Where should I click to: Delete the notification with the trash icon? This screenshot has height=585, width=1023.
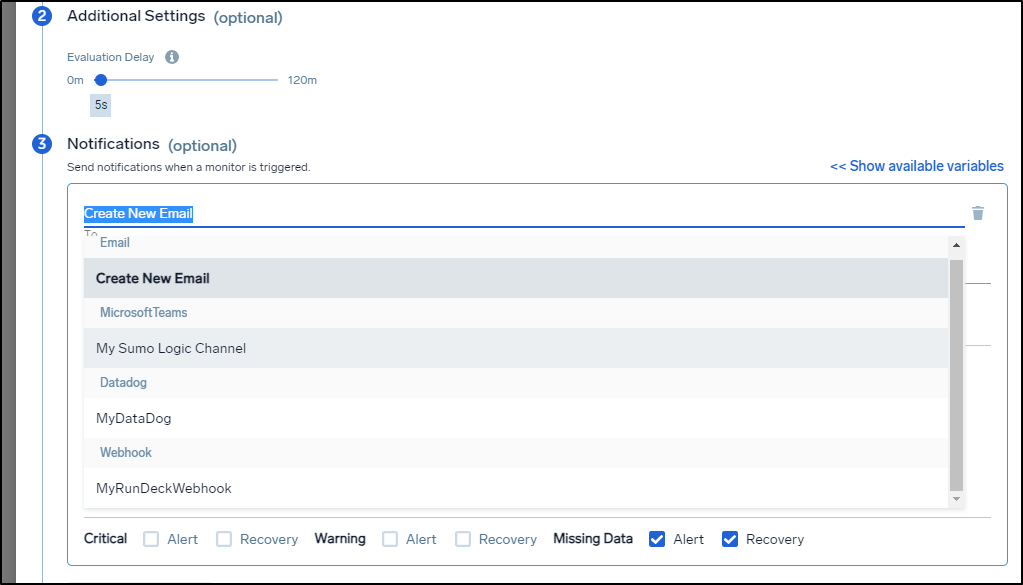[x=977, y=213]
